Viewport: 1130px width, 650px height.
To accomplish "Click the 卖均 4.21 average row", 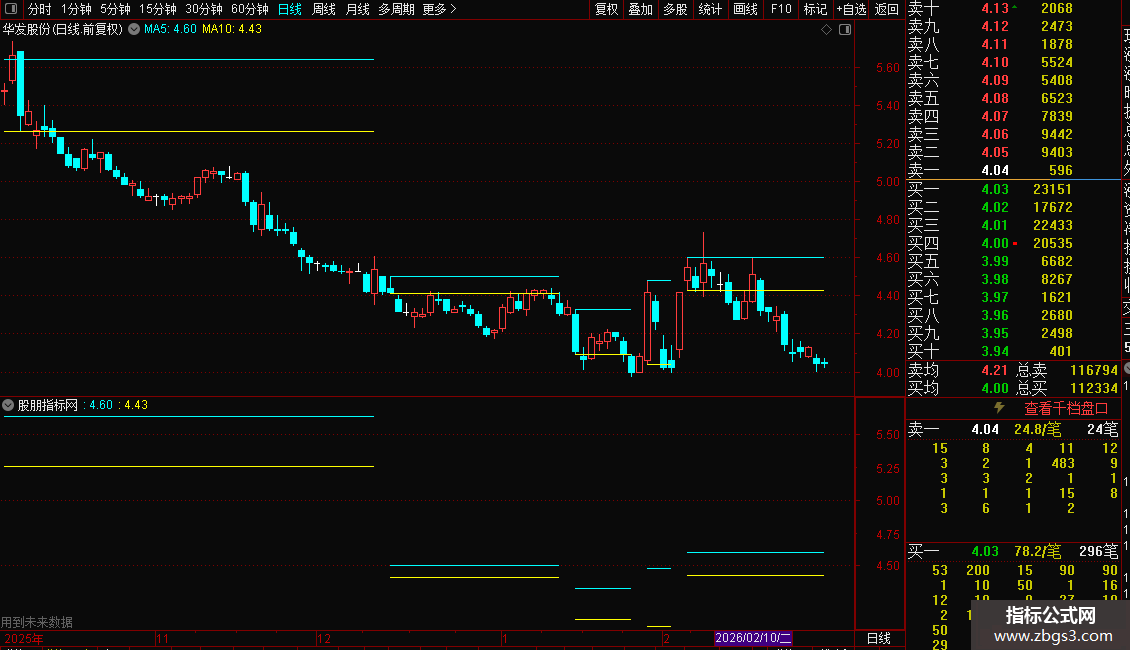I will point(958,370).
